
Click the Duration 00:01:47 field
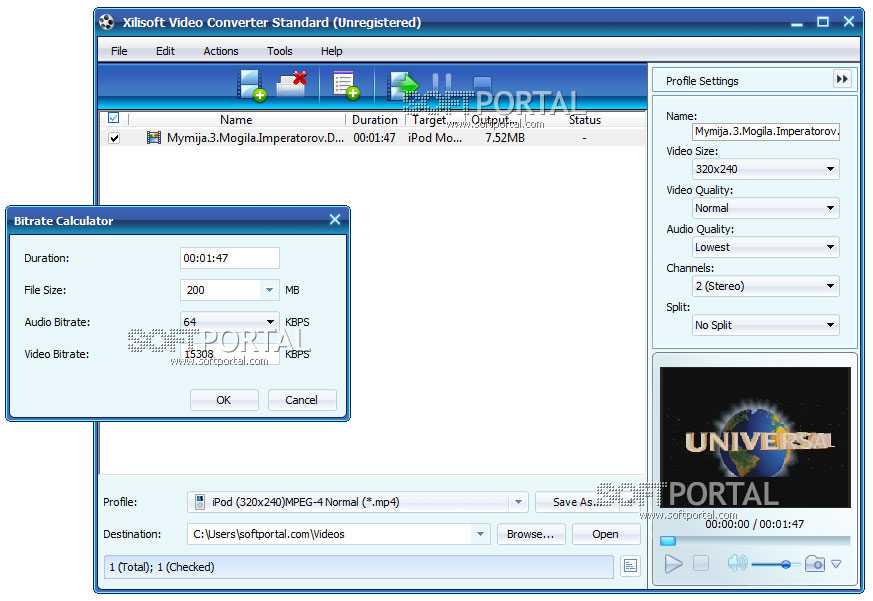pyautogui.click(x=230, y=258)
